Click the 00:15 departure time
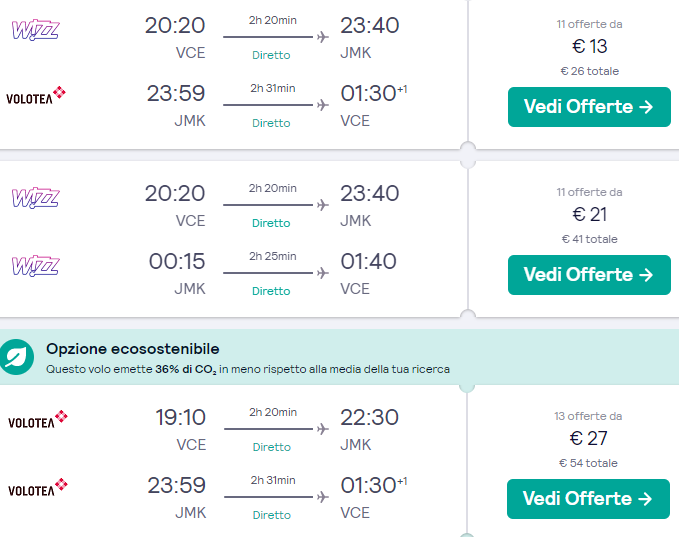 click(x=177, y=261)
